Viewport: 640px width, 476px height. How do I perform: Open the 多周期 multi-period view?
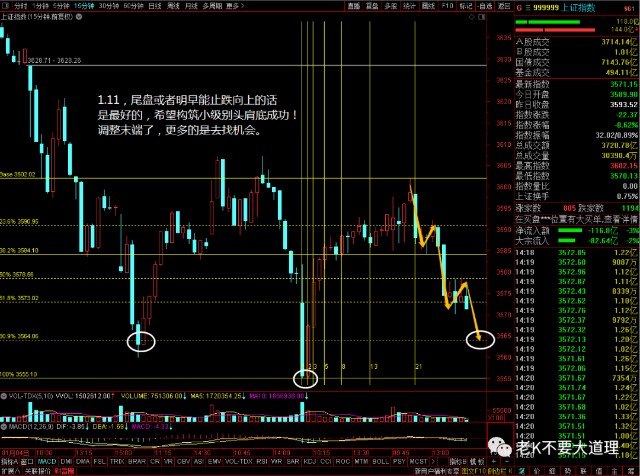point(212,6)
